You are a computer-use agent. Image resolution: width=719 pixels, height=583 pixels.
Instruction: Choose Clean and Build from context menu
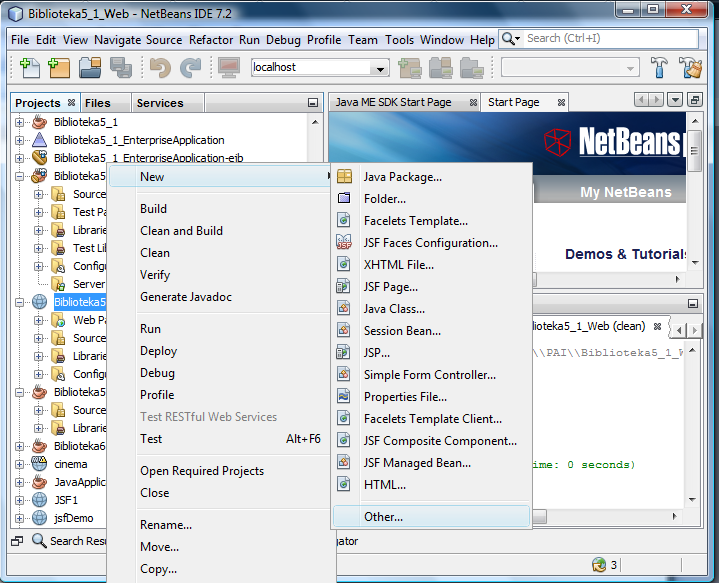coord(182,231)
